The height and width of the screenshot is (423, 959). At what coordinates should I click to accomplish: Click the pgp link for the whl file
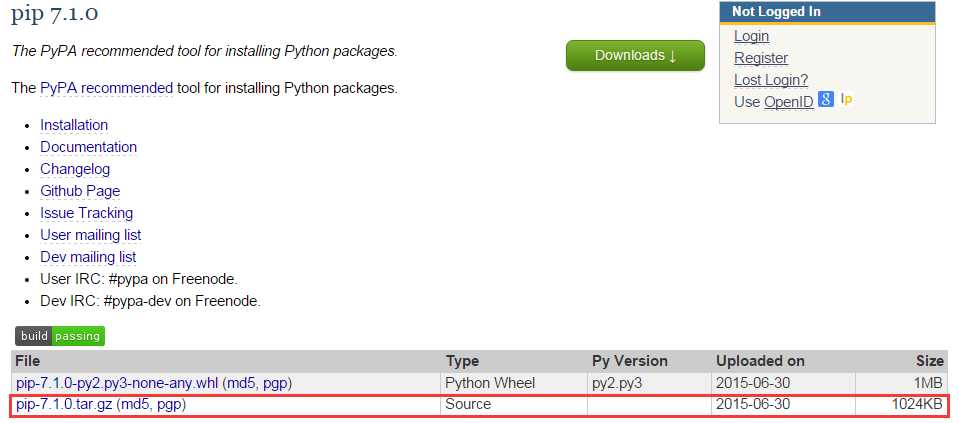274,384
